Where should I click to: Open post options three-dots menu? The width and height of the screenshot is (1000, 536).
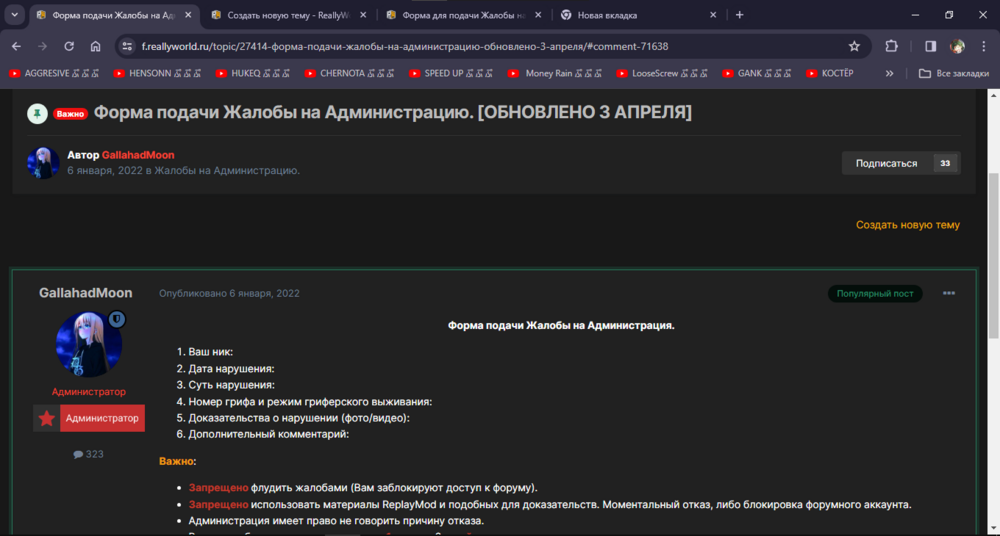click(x=949, y=294)
